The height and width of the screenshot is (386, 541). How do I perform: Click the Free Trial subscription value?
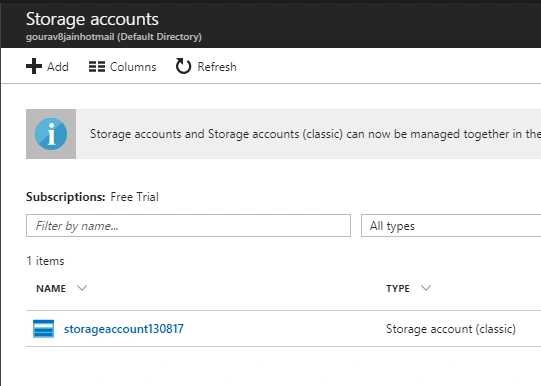pyautogui.click(x=135, y=197)
